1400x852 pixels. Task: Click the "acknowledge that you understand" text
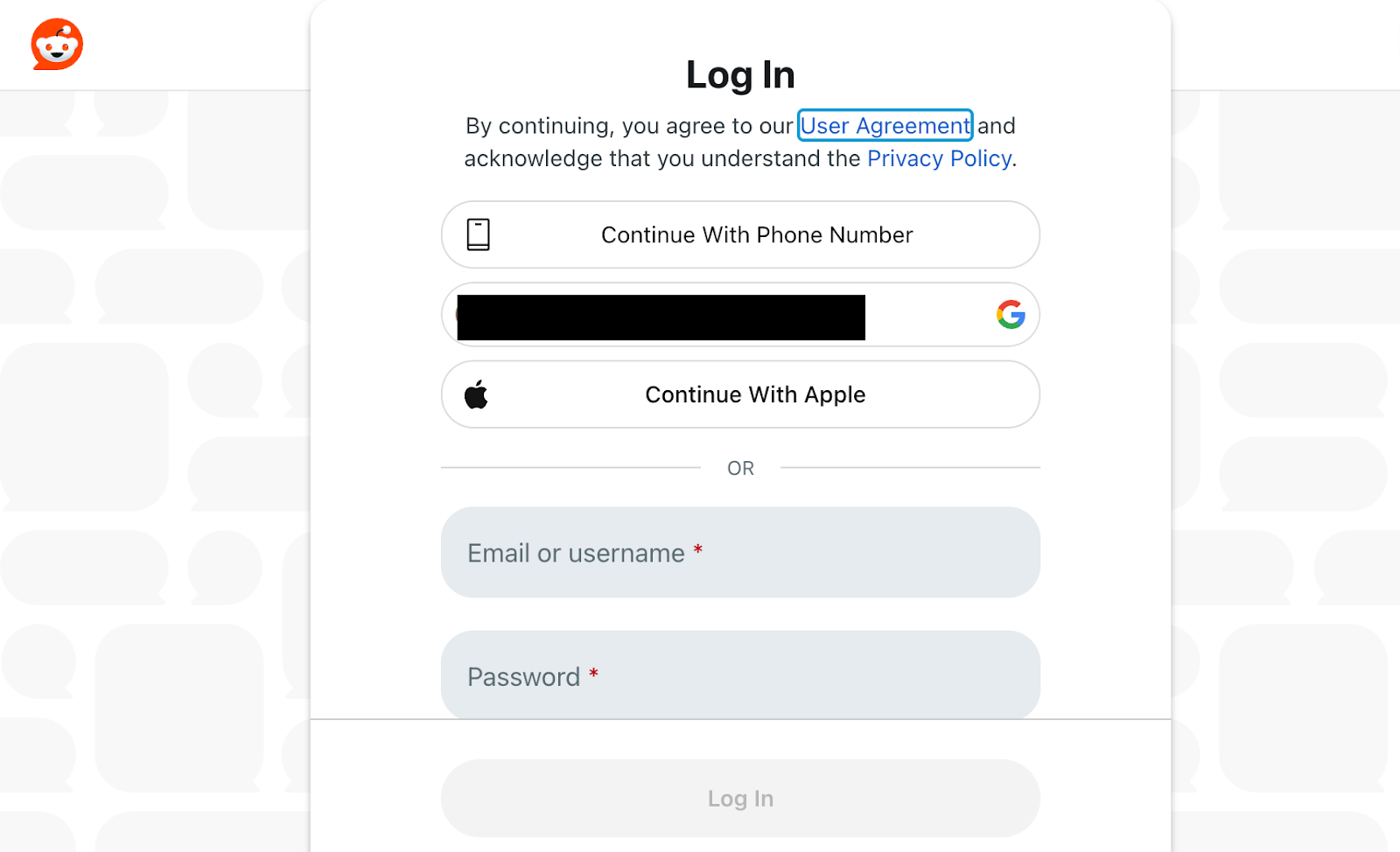pos(661,158)
